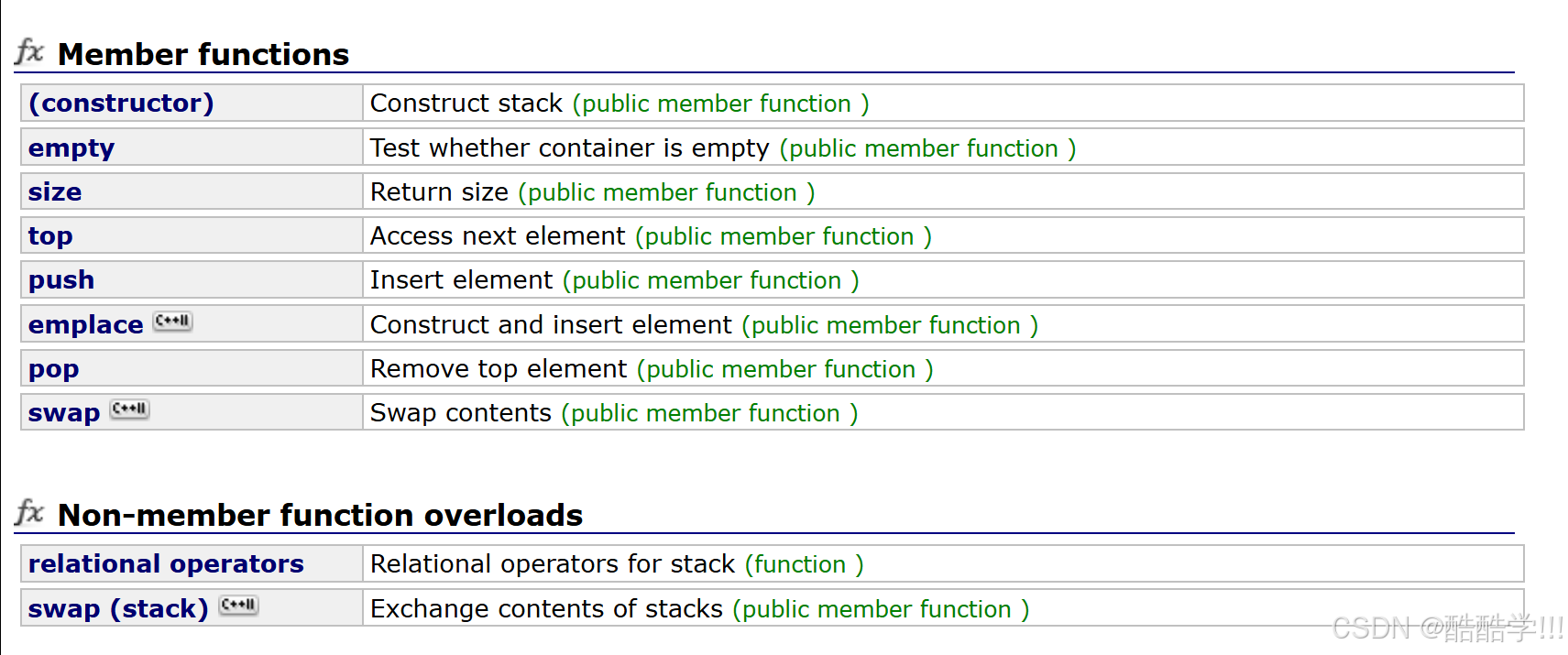The width and height of the screenshot is (1568, 655).
Task: Go to the top member function page
Action: click(x=50, y=236)
